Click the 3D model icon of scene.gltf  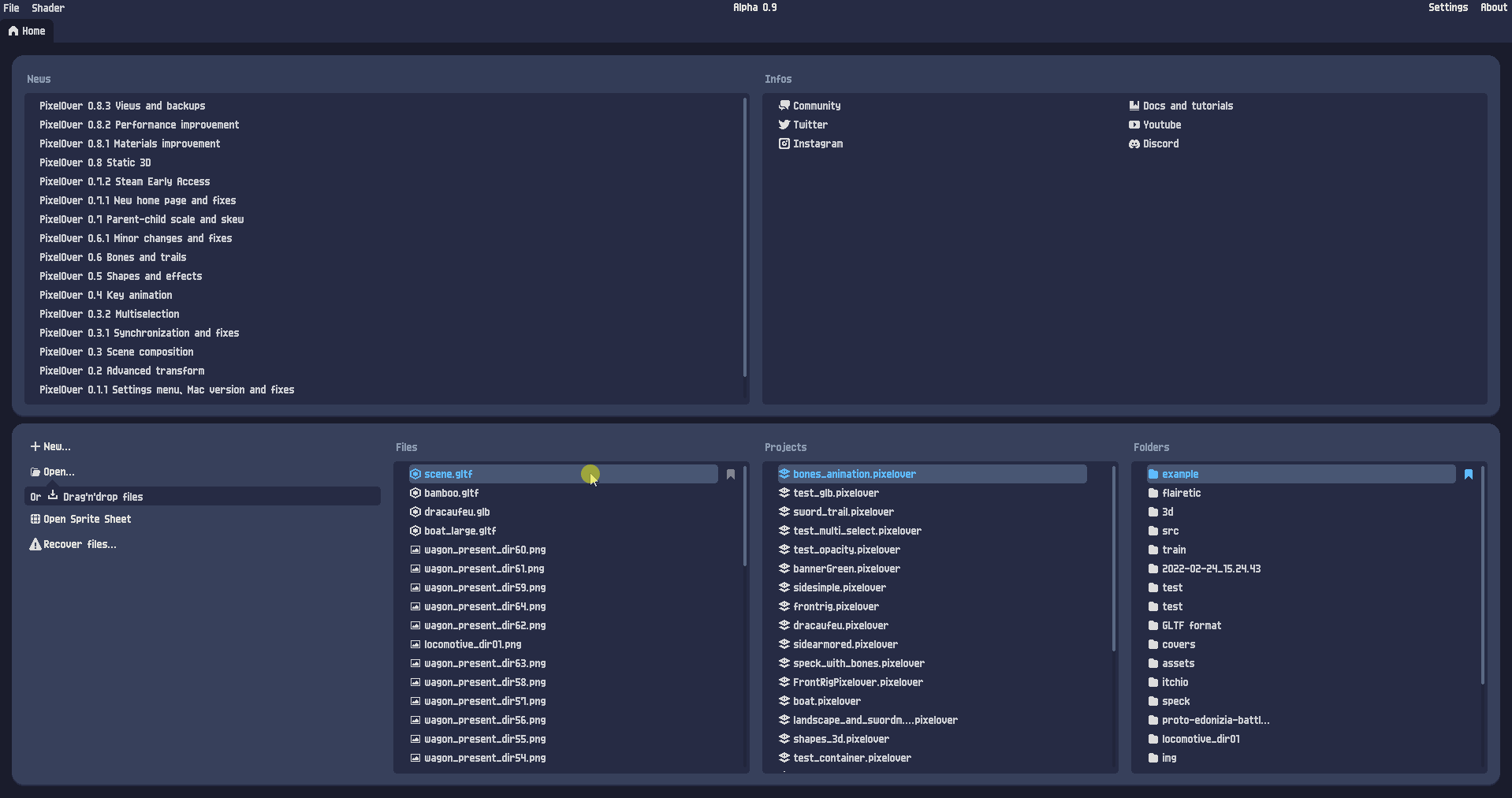(415, 474)
